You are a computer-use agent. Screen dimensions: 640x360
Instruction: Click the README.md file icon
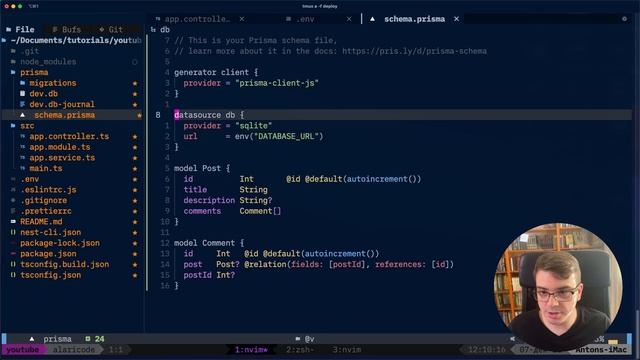point(13,221)
